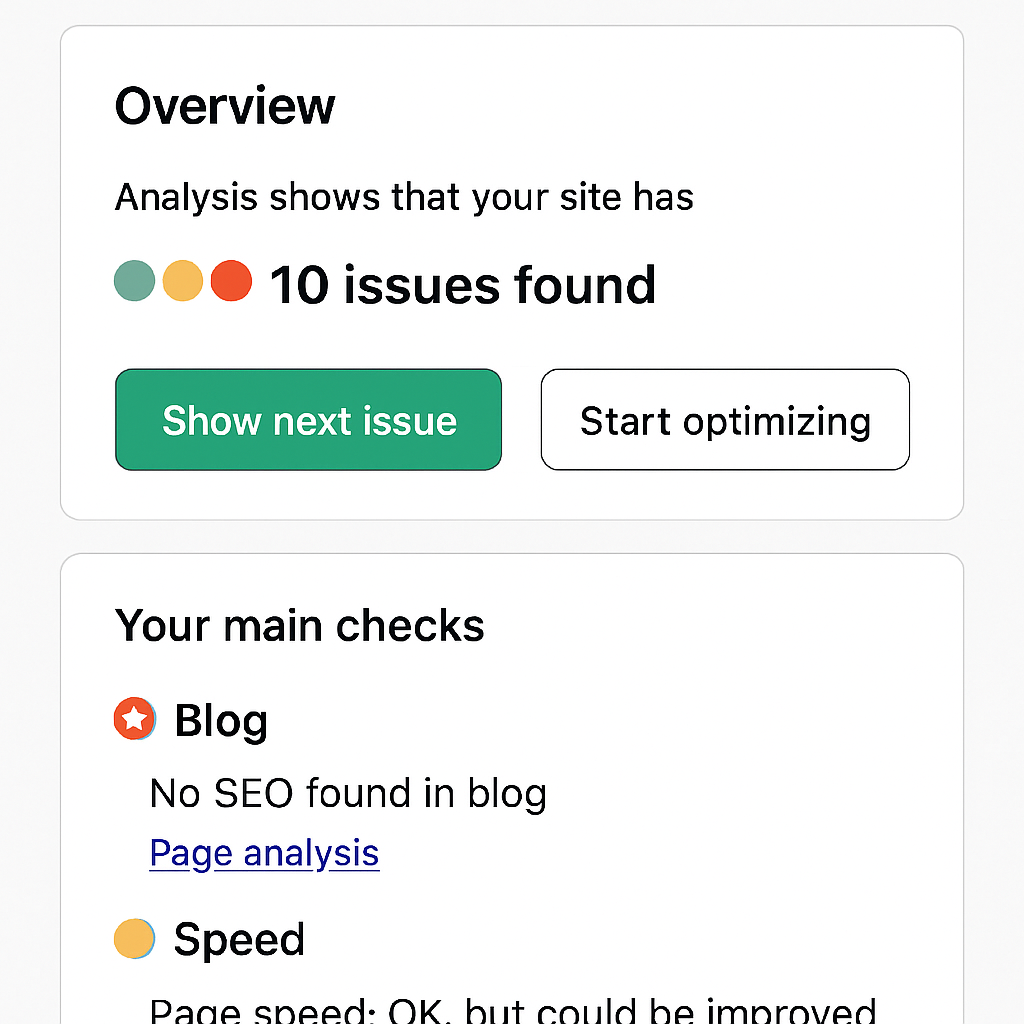Expand the Blog check details
This screenshot has height=1024, width=1024.
coord(220,719)
